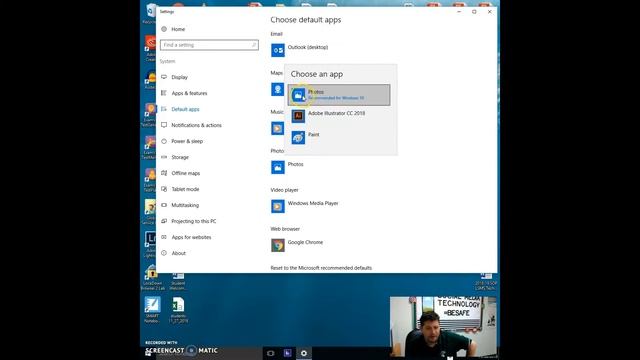This screenshot has height=360, width=640.
Task: Click Reset to the Microsoft recommended defaults
Action: tap(321, 268)
